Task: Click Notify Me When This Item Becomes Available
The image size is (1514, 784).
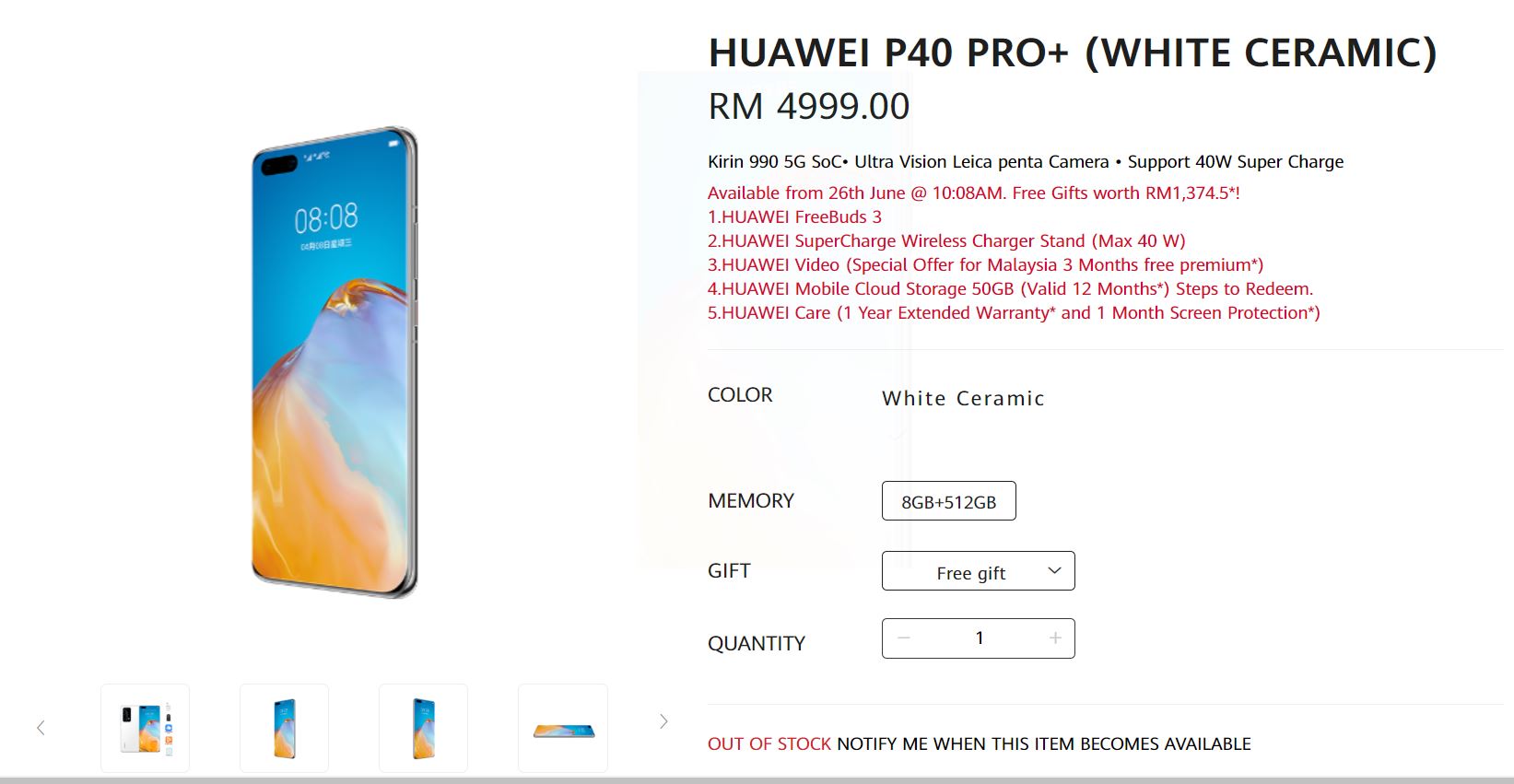Action: coord(1044,743)
